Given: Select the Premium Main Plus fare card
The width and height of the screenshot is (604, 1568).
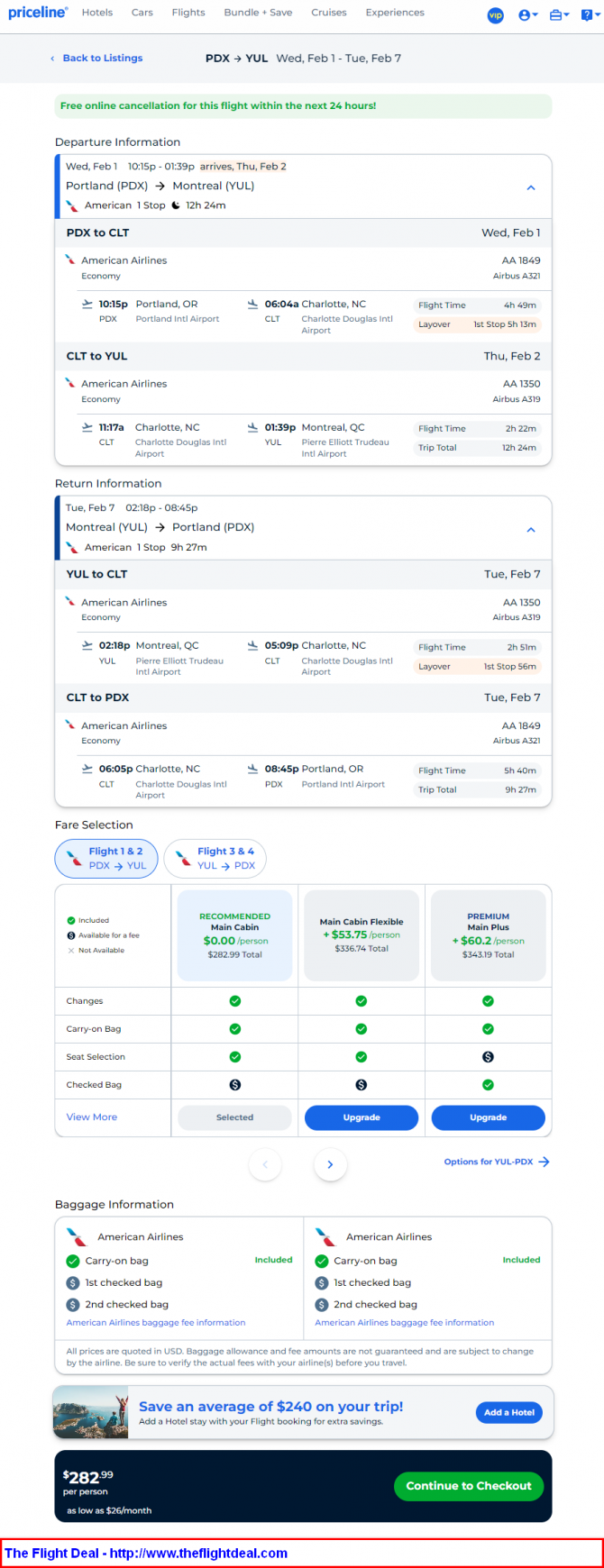Looking at the screenshot, I should [x=488, y=935].
